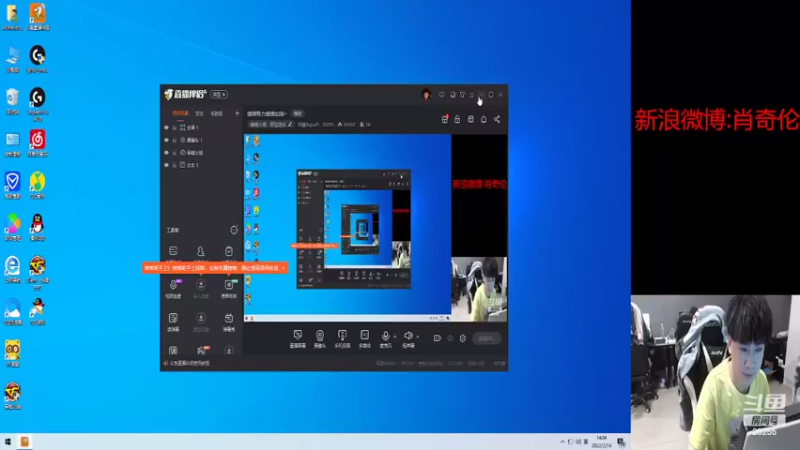The image size is (800, 450).
Task: Open the hamburger menu in the title bar
Action: [472, 95]
